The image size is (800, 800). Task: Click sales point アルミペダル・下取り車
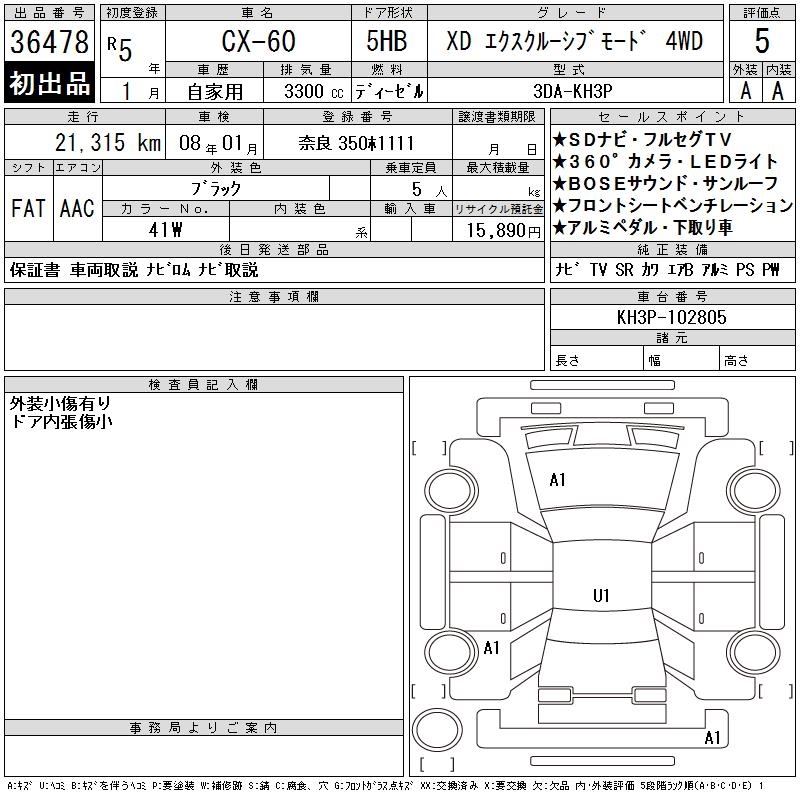tap(643, 227)
